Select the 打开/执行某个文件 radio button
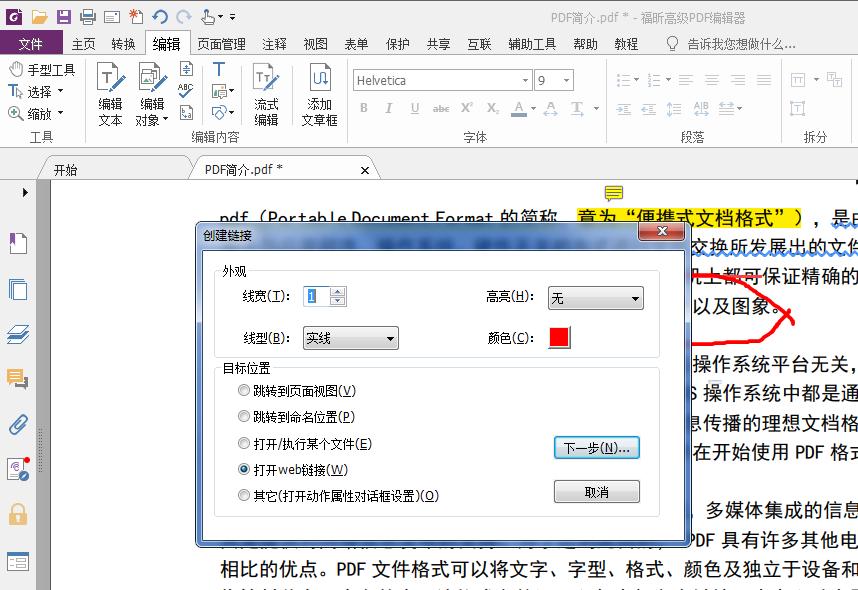Image resolution: width=858 pixels, height=590 pixels. click(243, 442)
